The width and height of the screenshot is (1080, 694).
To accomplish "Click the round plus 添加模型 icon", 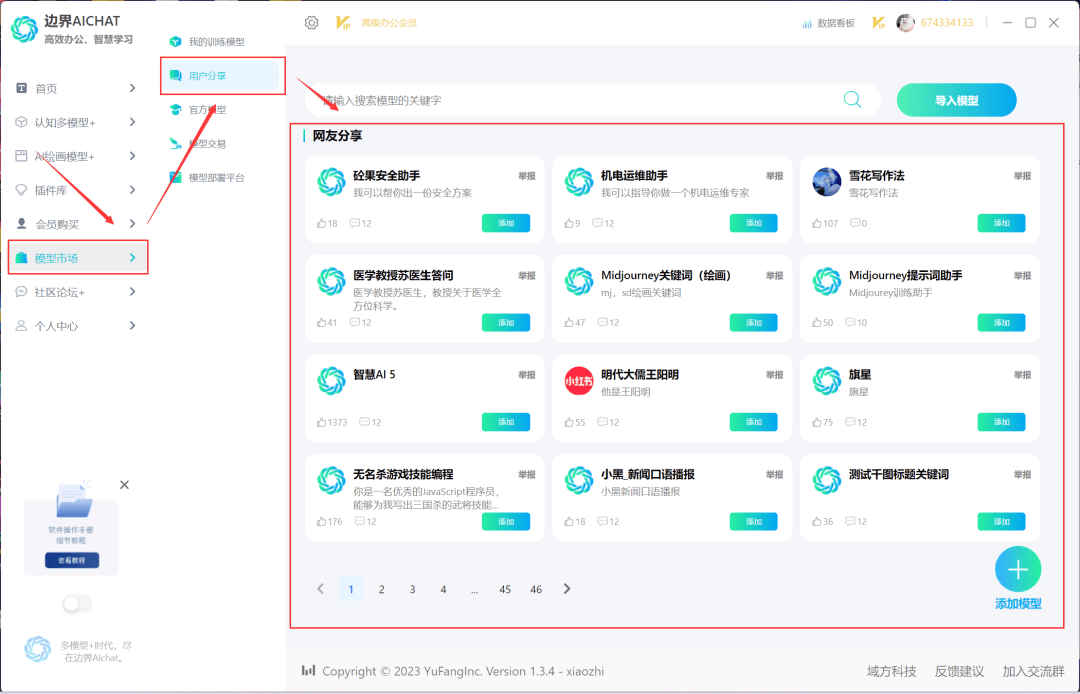I will (x=1017, y=569).
